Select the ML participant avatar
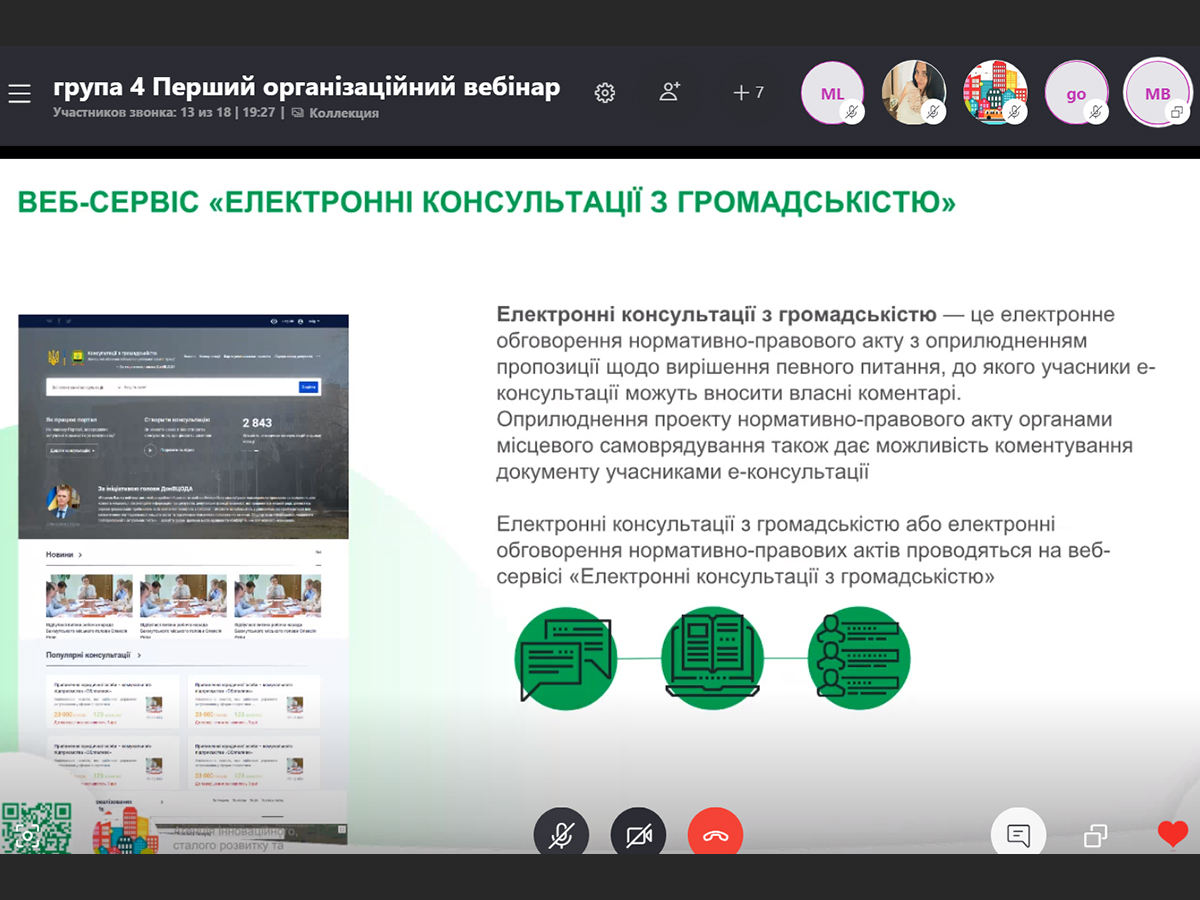Screen dimensions: 1200x900 (832, 93)
